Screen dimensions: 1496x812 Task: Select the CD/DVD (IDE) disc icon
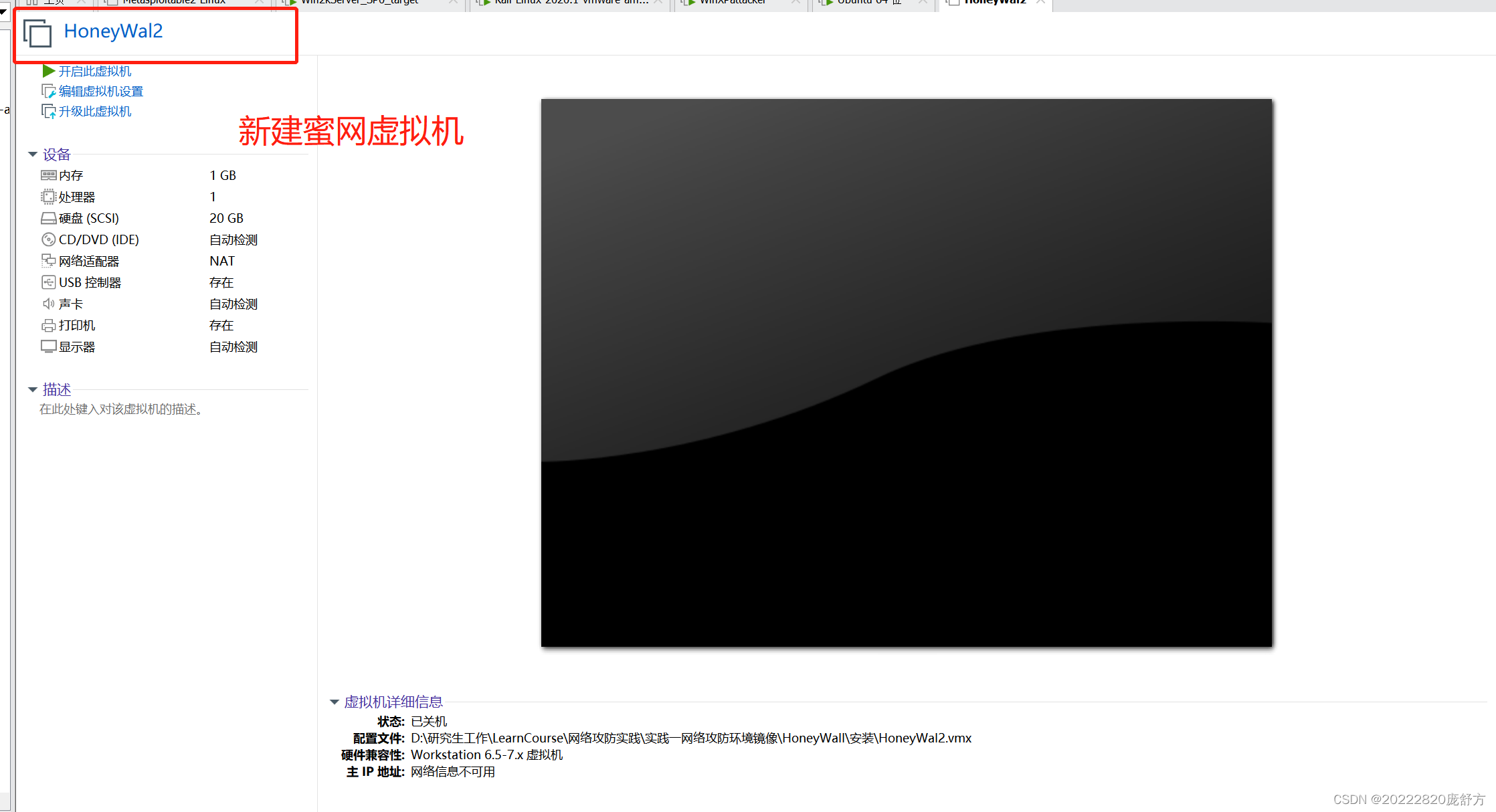pos(48,239)
